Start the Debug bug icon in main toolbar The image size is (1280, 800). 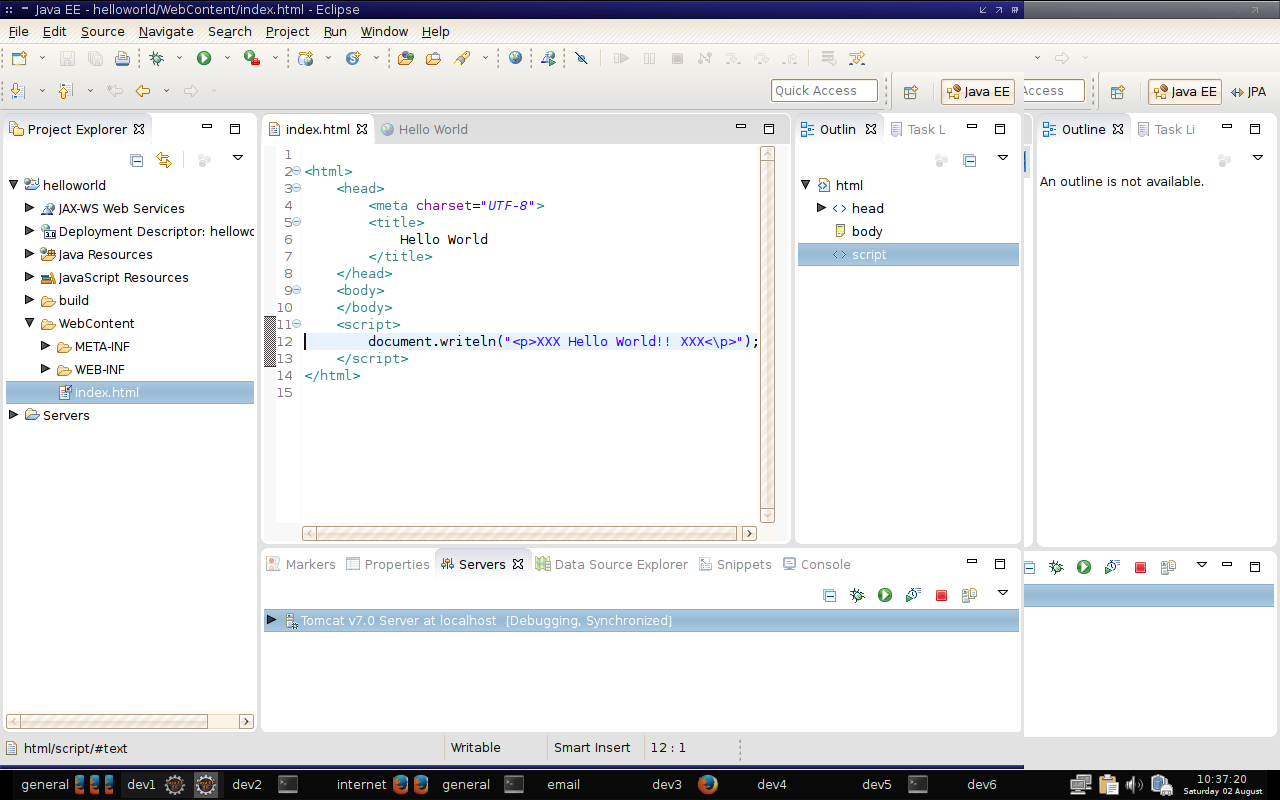pyautogui.click(x=156, y=58)
